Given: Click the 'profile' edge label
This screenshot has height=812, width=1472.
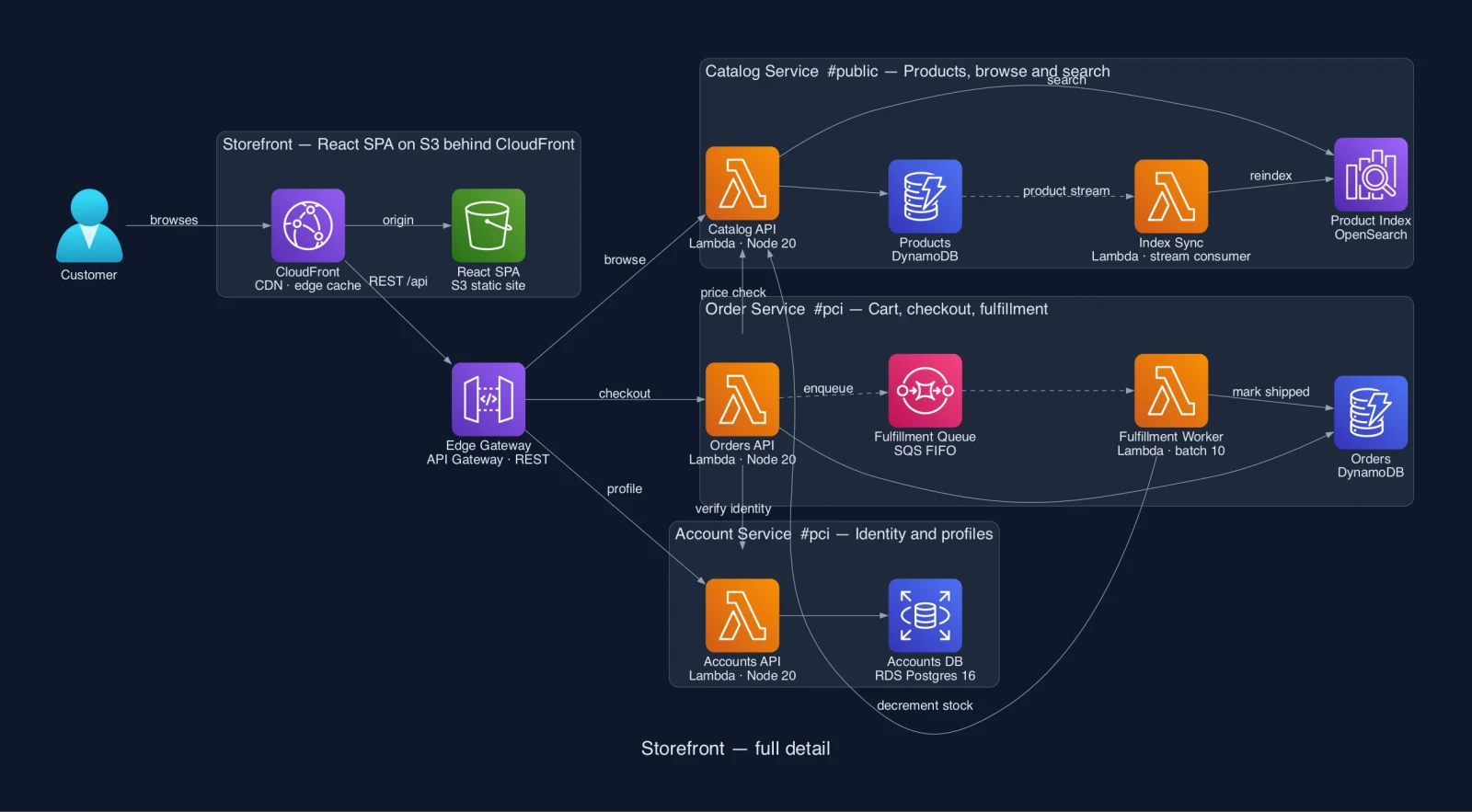Looking at the screenshot, I should point(625,489).
